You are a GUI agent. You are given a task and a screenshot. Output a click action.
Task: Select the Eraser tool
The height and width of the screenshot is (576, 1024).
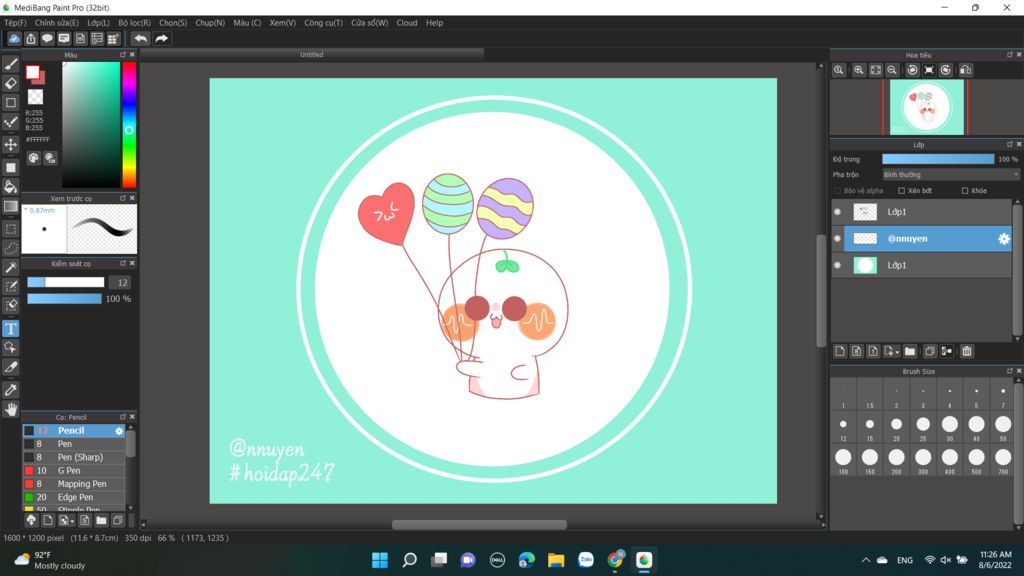coord(10,83)
